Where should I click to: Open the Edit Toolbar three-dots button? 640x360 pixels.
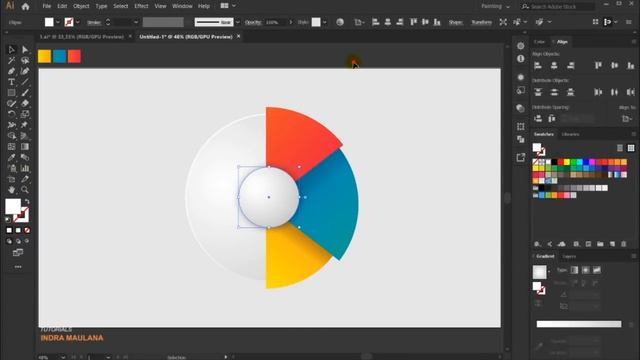(18, 267)
